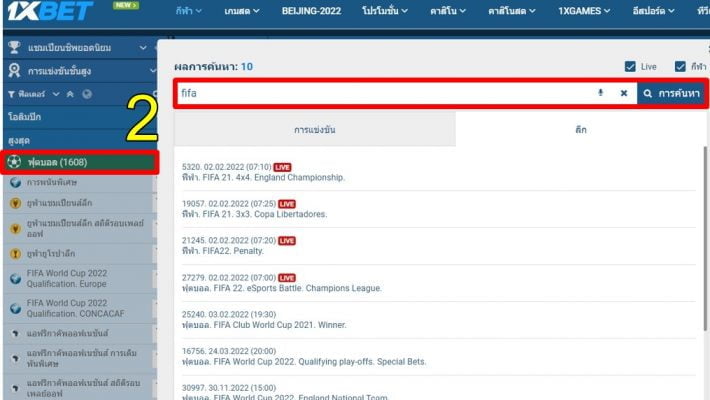Click the LIVE badge on event 19057
The image size is (710, 400).
287,204
